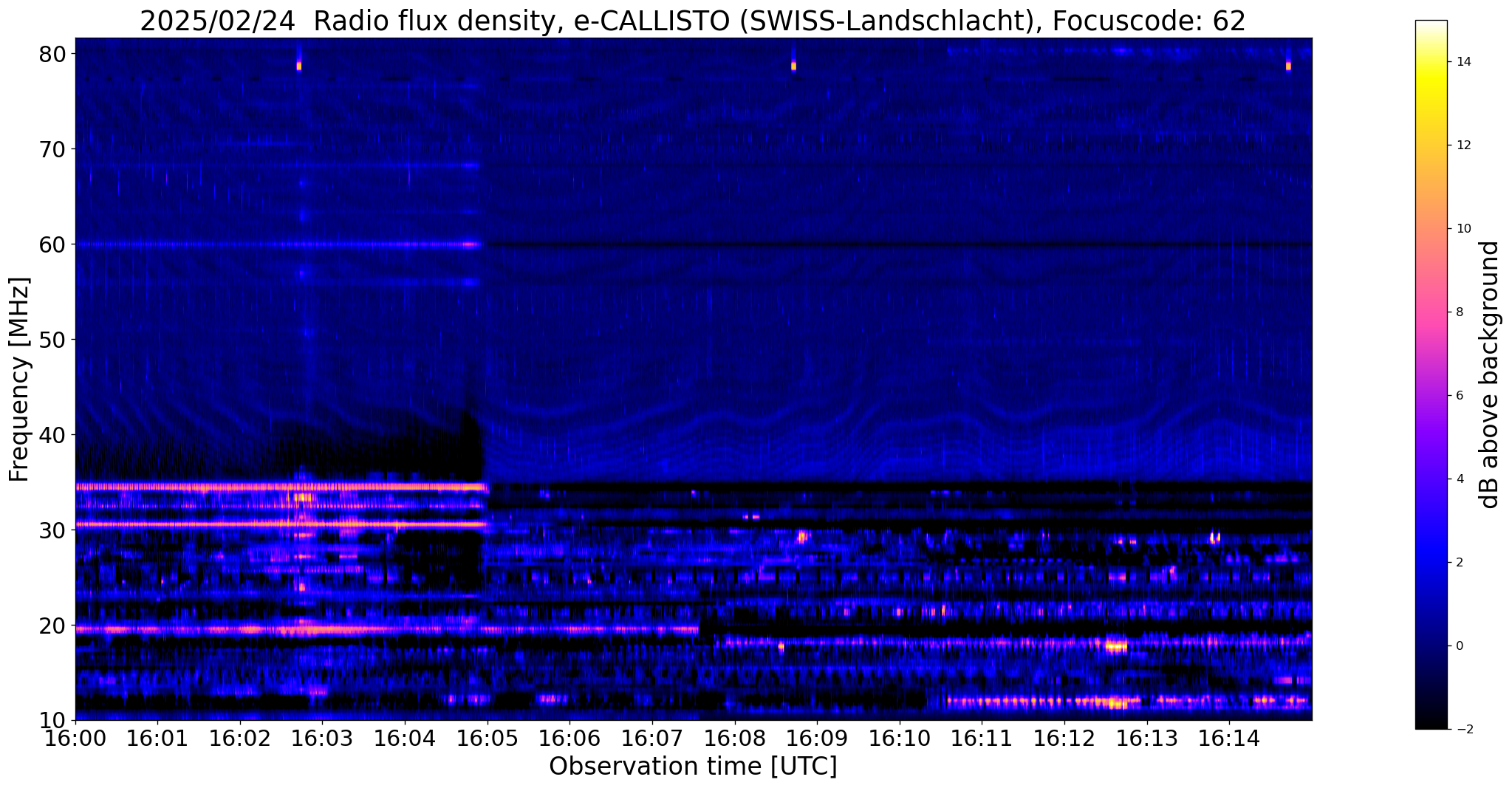Click the 16:03 time tick label
This screenshot has height=788, width=1512.
click(322, 737)
